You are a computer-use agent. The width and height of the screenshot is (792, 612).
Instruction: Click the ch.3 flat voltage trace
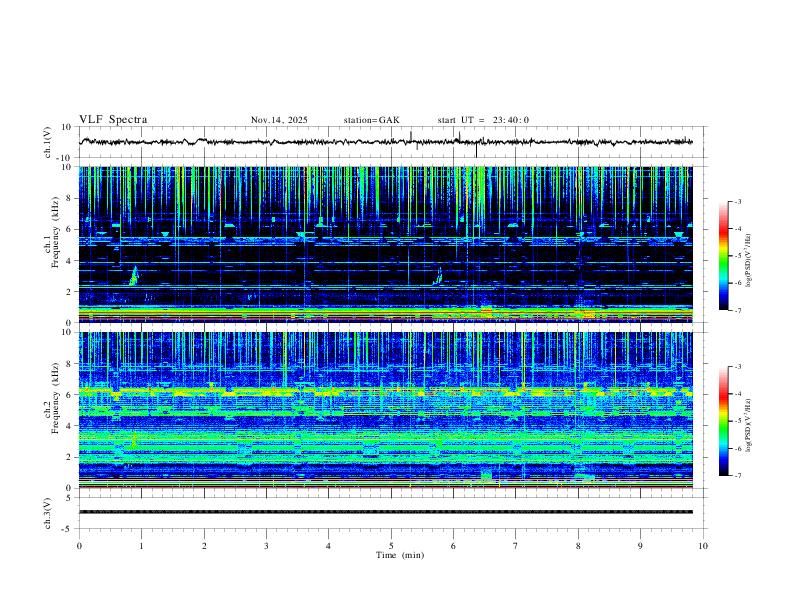point(385,512)
